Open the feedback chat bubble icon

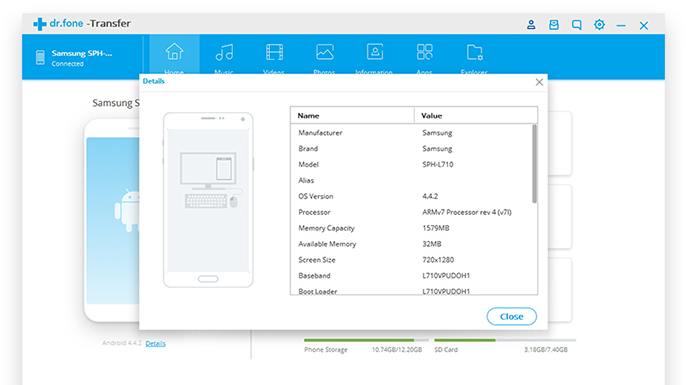(577, 25)
